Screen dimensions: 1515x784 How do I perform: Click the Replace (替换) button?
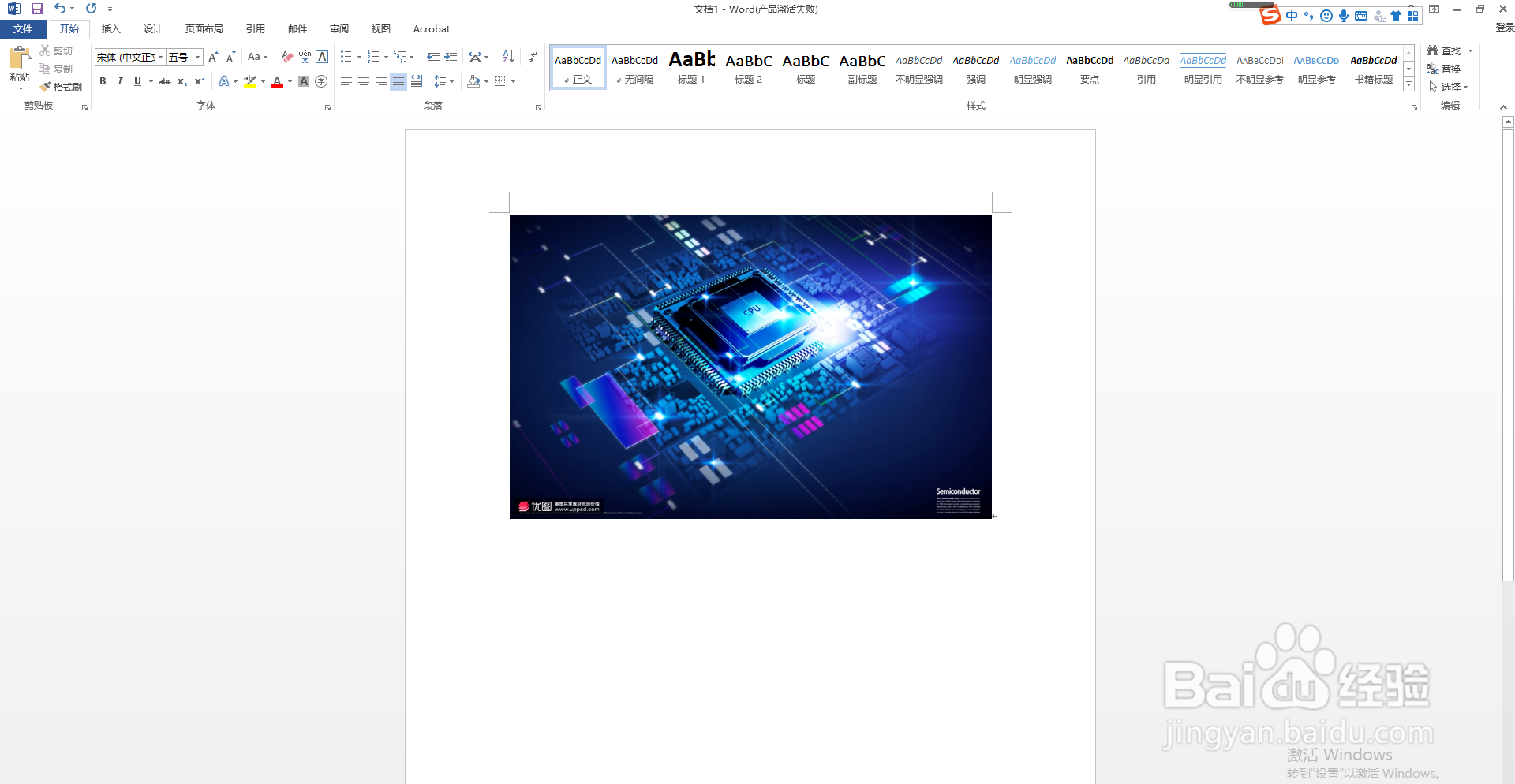pos(1444,69)
